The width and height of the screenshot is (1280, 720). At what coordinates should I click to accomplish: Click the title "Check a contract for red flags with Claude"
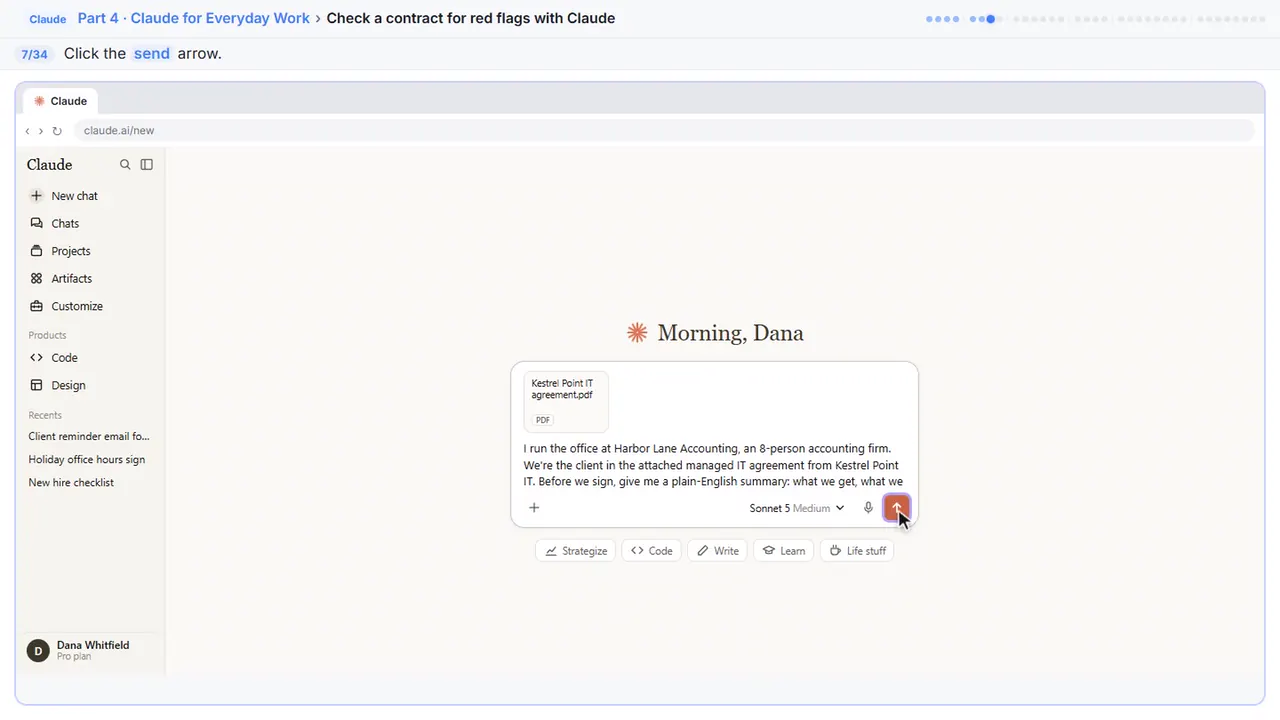pos(471,18)
